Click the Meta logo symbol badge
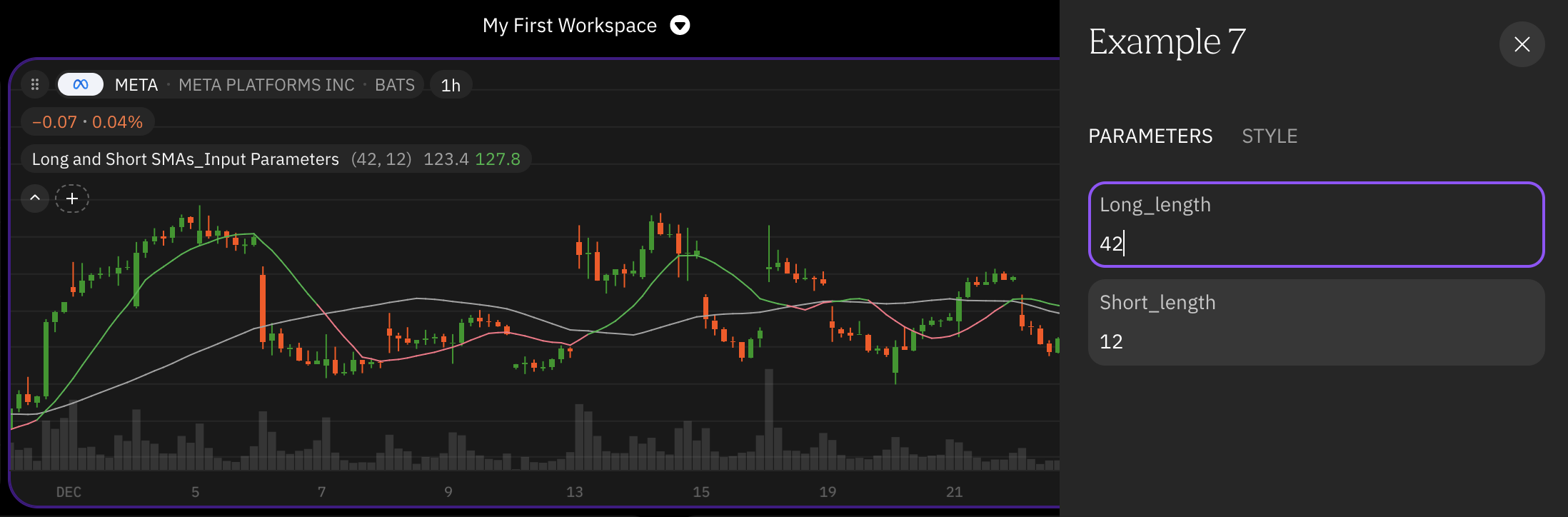Image resolution: width=1568 pixels, height=517 pixels. (81, 85)
